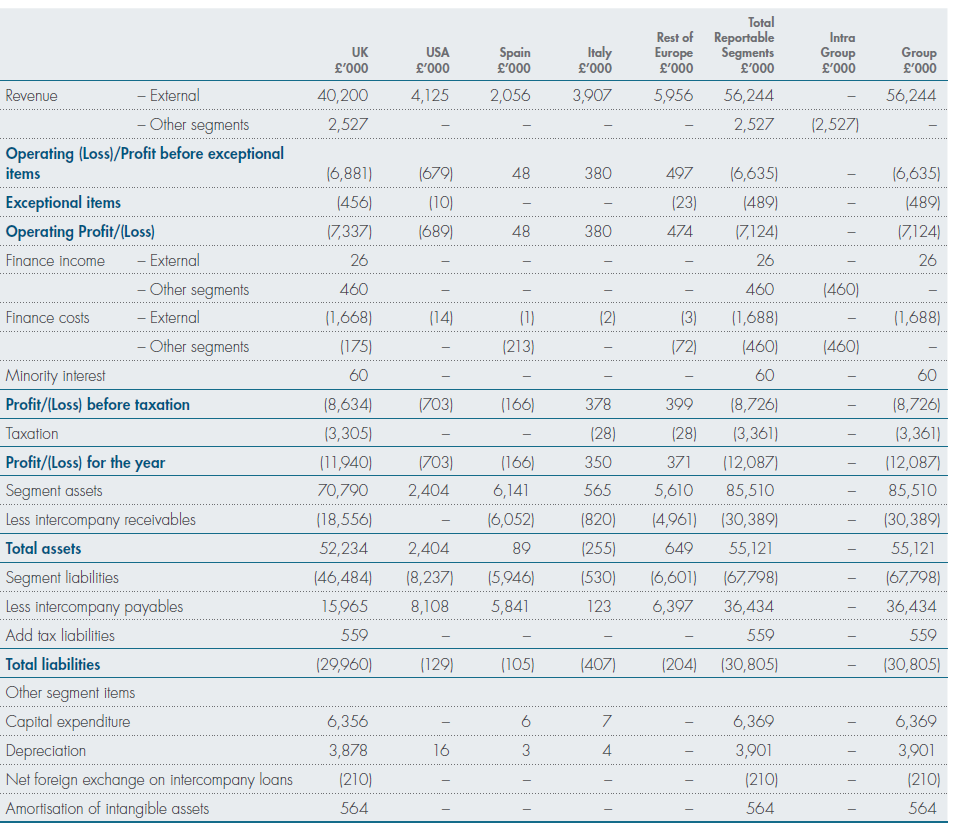Image resolution: width=958 pixels, height=830 pixels.
Task: Click Group amortisation value 564
Action: [x=923, y=809]
